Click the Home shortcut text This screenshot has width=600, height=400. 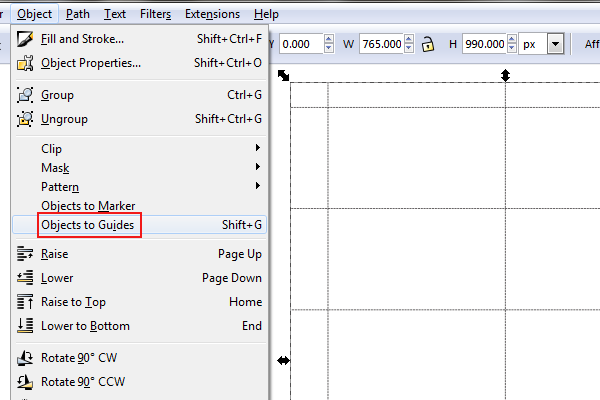click(246, 302)
